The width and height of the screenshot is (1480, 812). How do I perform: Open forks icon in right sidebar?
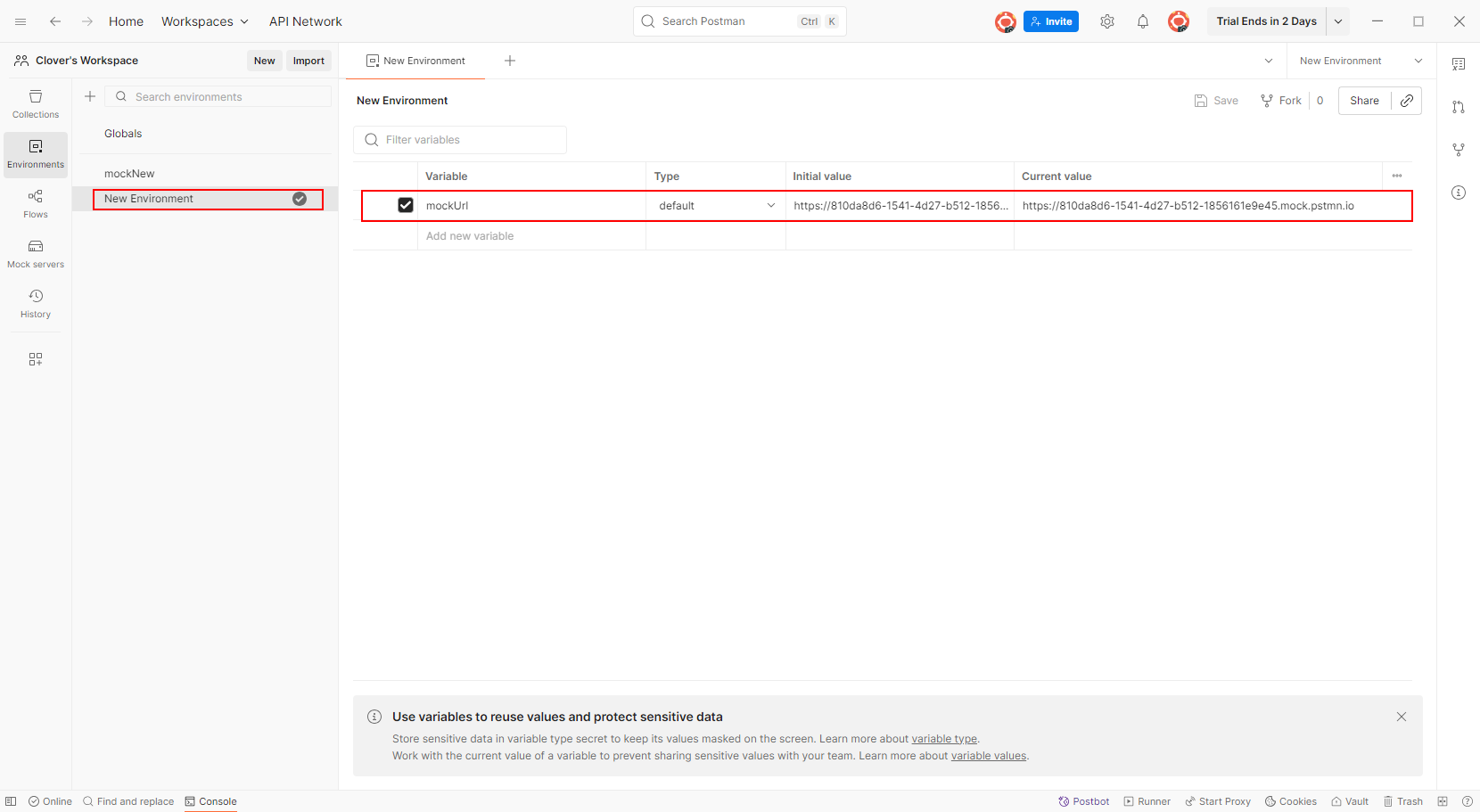click(1459, 150)
